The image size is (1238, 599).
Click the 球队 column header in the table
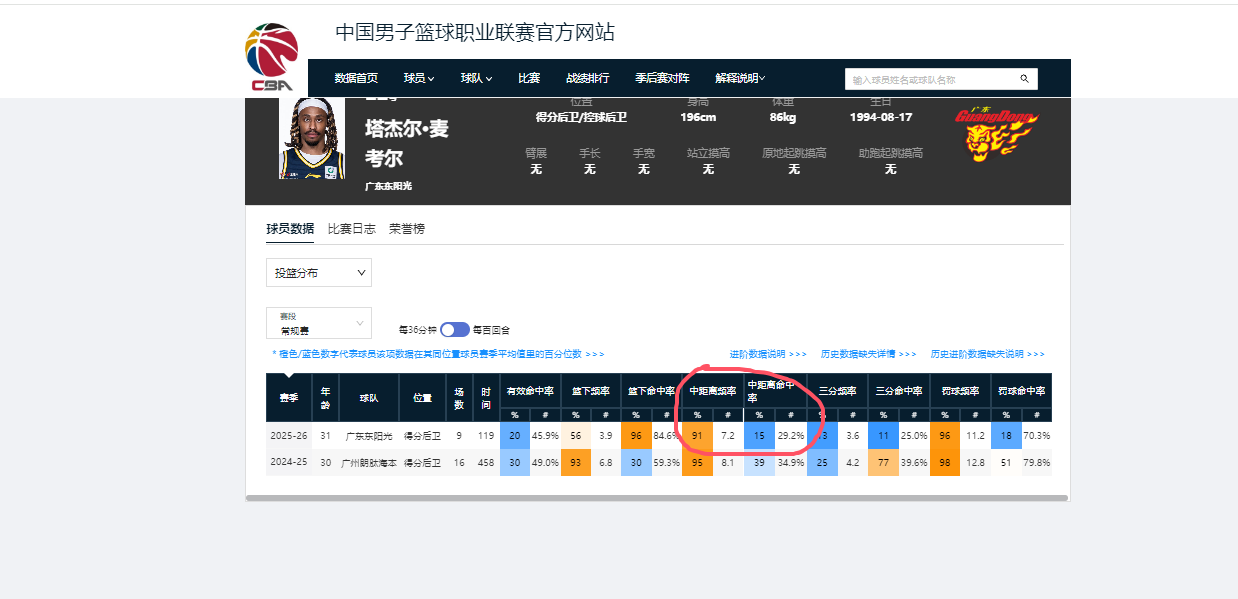coord(369,398)
